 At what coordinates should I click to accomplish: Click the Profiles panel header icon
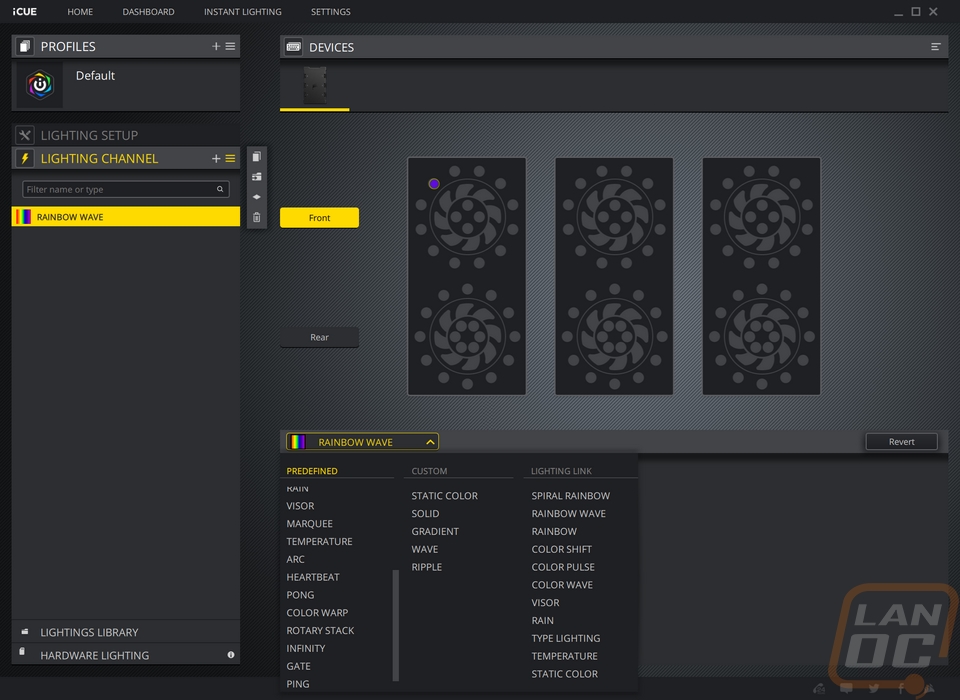click(24, 47)
